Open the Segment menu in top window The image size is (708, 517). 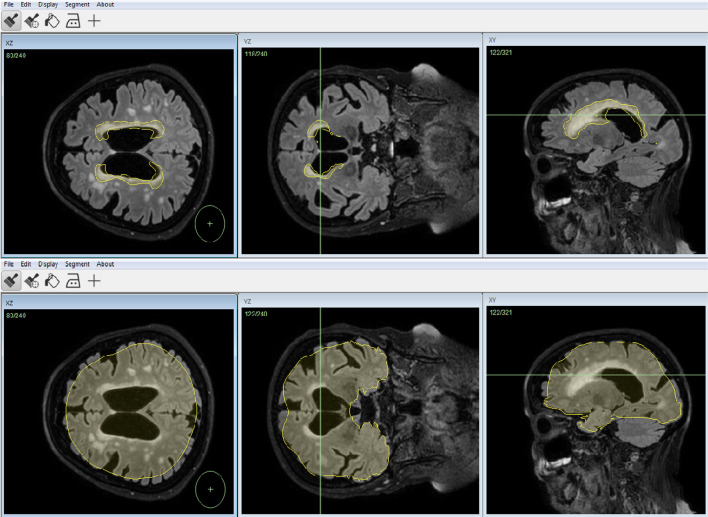(x=77, y=4)
